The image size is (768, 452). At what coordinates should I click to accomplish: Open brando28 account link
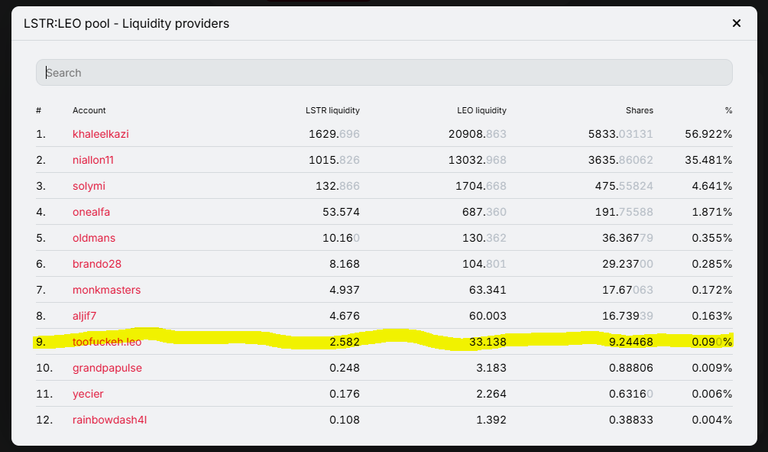tap(96, 264)
